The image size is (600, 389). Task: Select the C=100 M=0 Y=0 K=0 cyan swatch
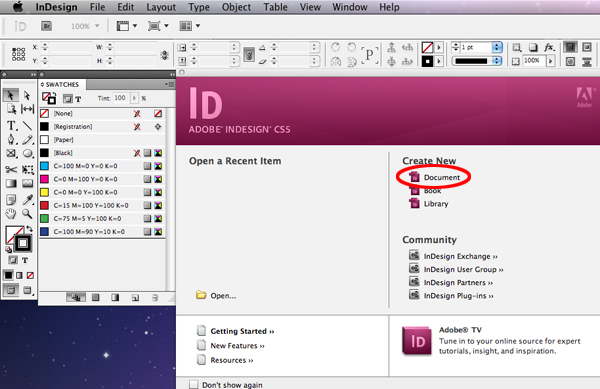102,166
